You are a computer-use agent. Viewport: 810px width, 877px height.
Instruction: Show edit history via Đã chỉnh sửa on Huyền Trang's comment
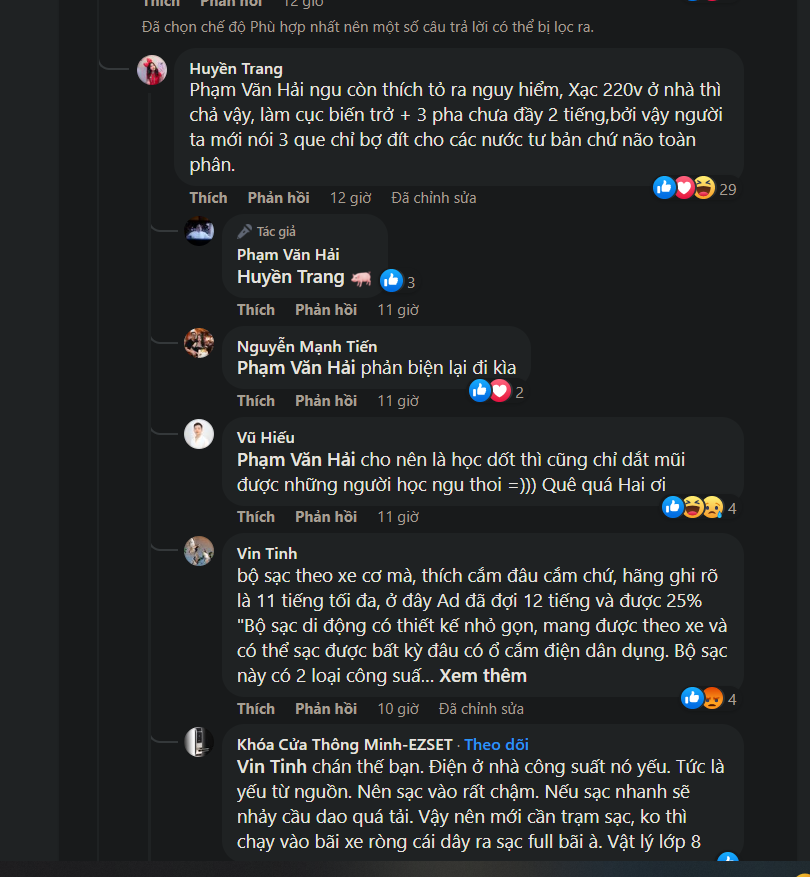(x=433, y=198)
